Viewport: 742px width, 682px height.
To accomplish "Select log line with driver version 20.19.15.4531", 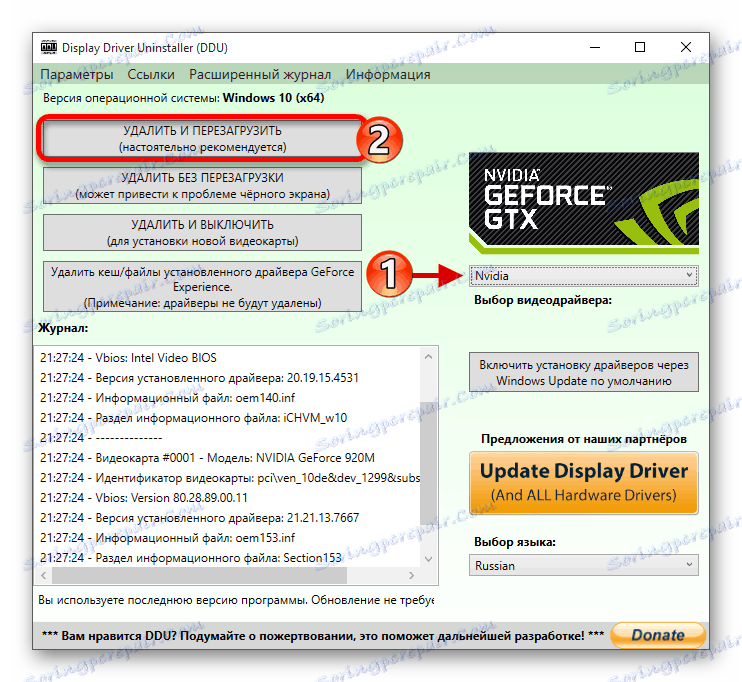I will click(x=199, y=378).
